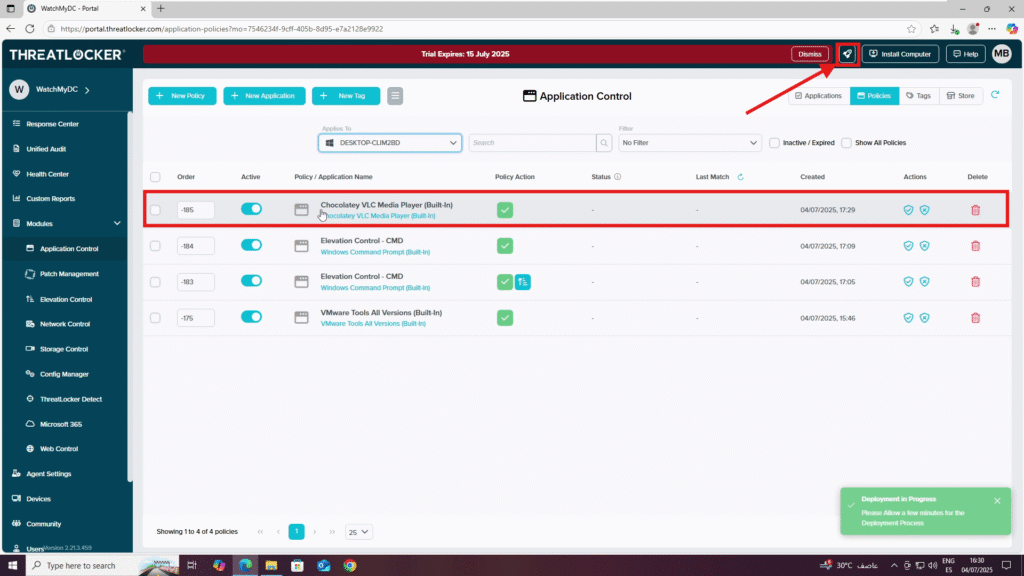Screen dimensions: 1024x576
Task: Click the New Application button
Action: tap(264, 96)
